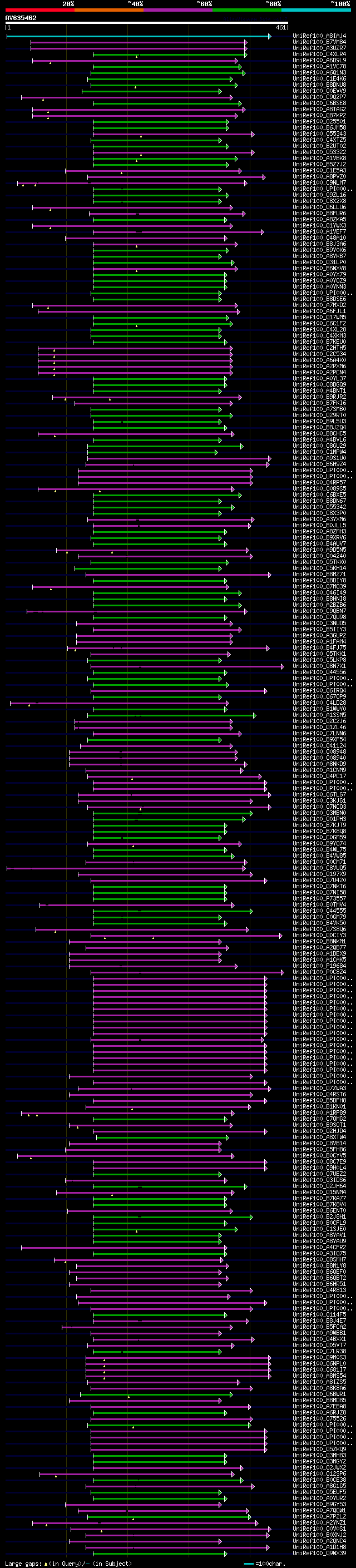Select hit UniRef100_A8IAJ4

[319, 36]
